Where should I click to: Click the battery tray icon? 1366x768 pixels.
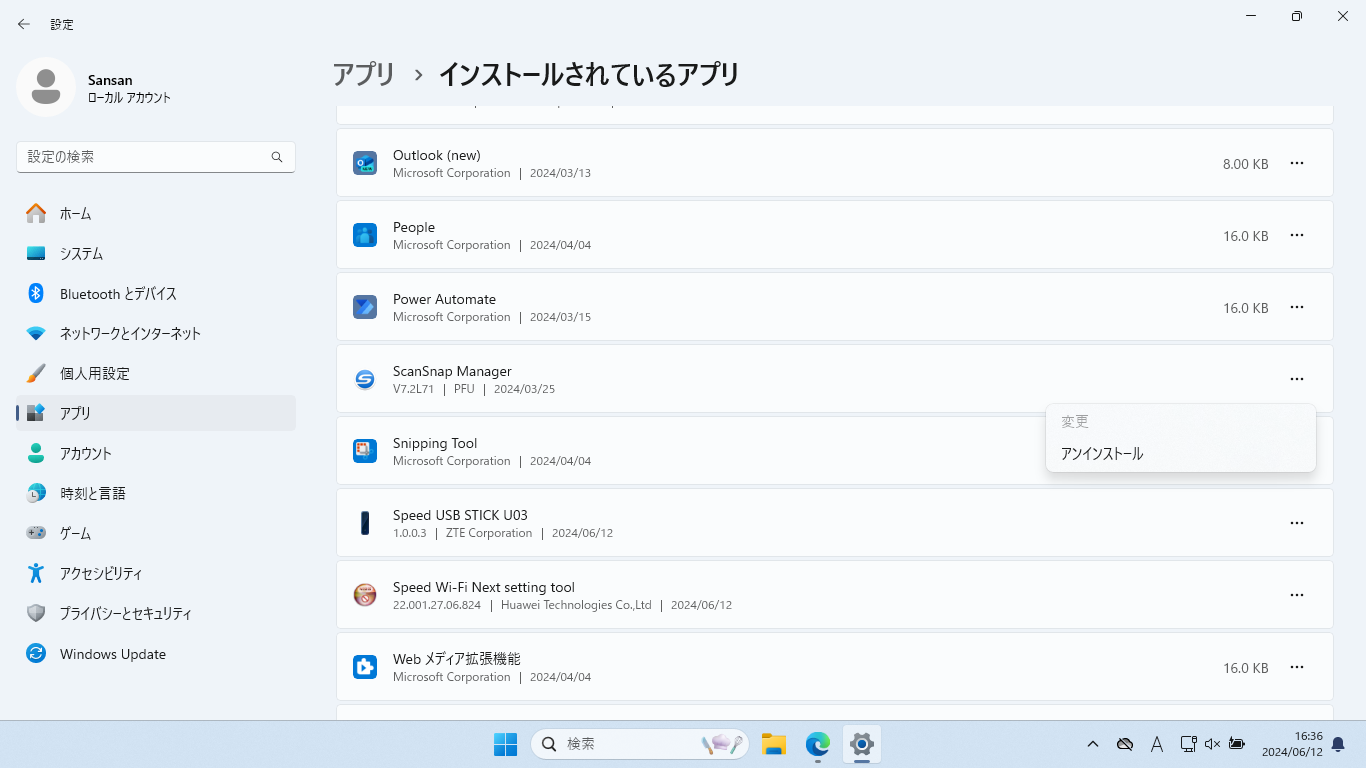(1237, 744)
